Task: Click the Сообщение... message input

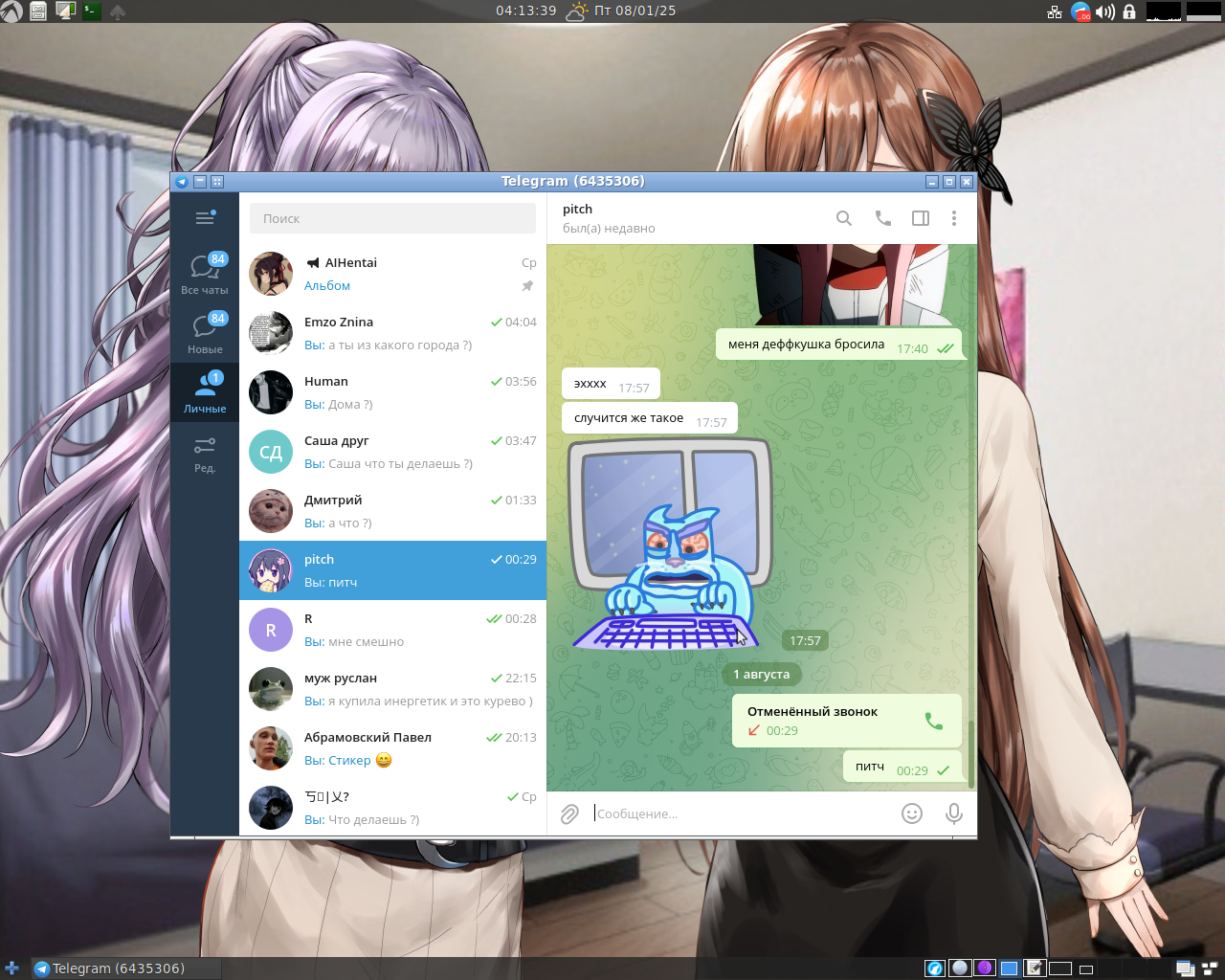Action: (x=742, y=813)
